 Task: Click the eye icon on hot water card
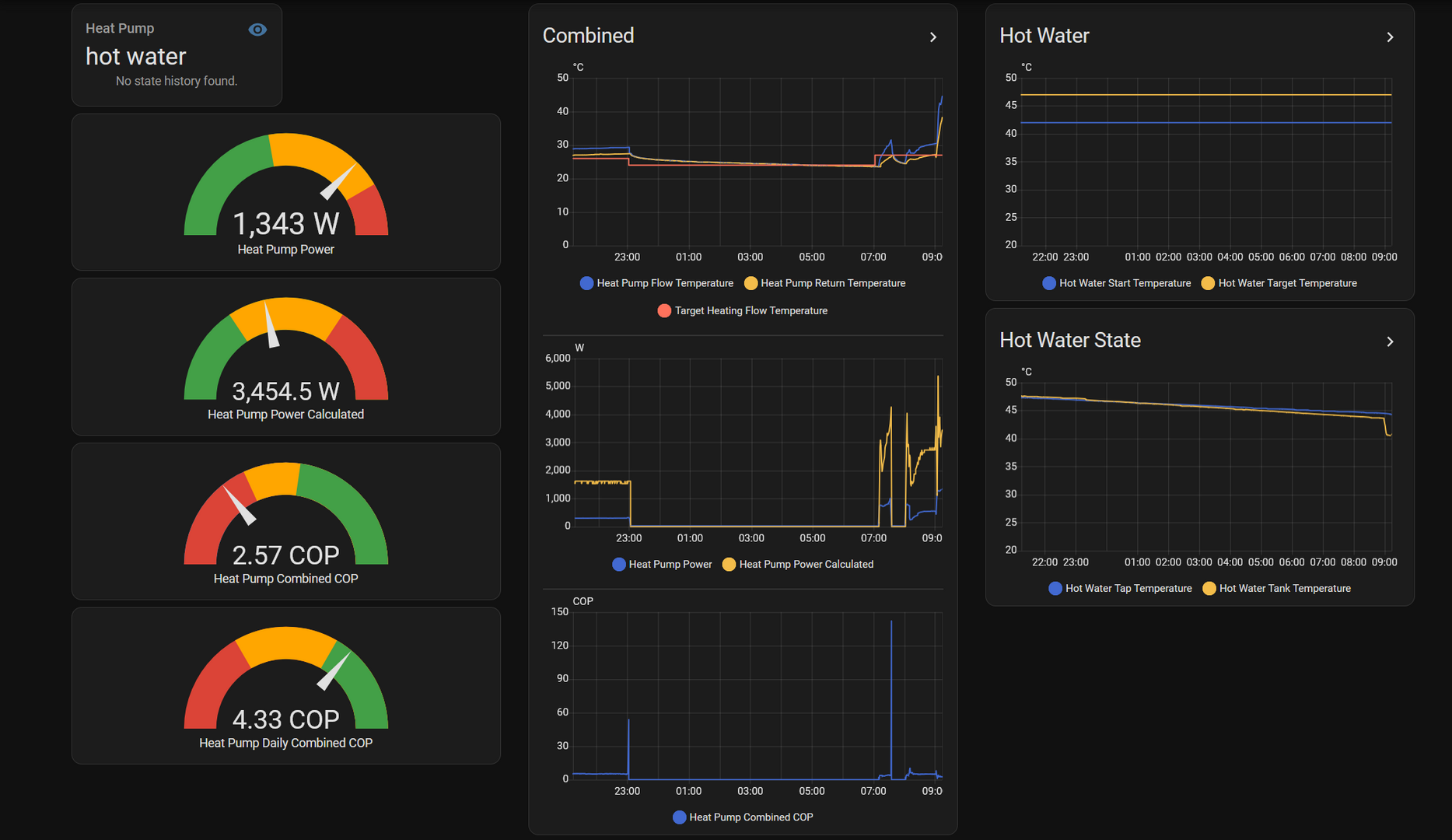[x=257, y=30]
